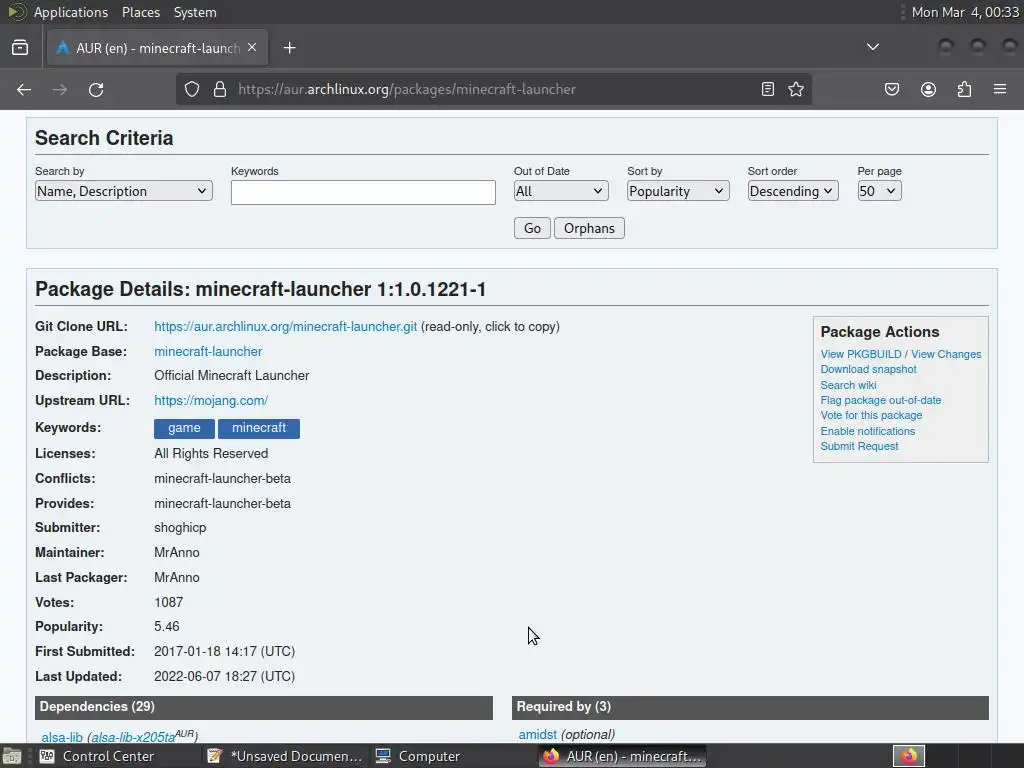
Task: Bookmark this page with the star icon
Action: coord(795,89)
